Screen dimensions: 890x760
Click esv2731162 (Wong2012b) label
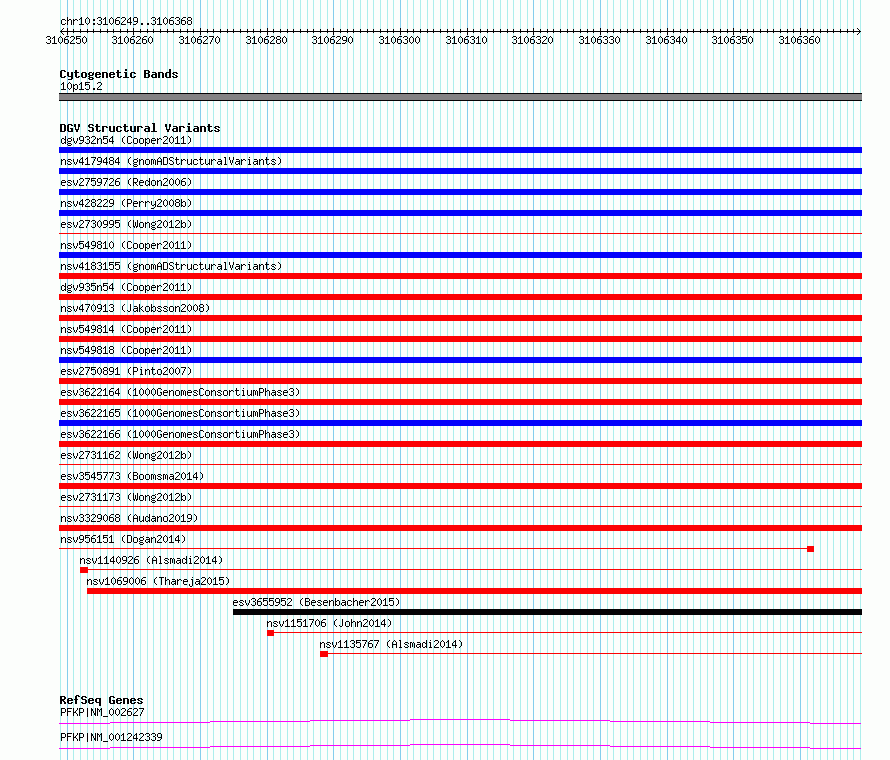tap(126, 455)
